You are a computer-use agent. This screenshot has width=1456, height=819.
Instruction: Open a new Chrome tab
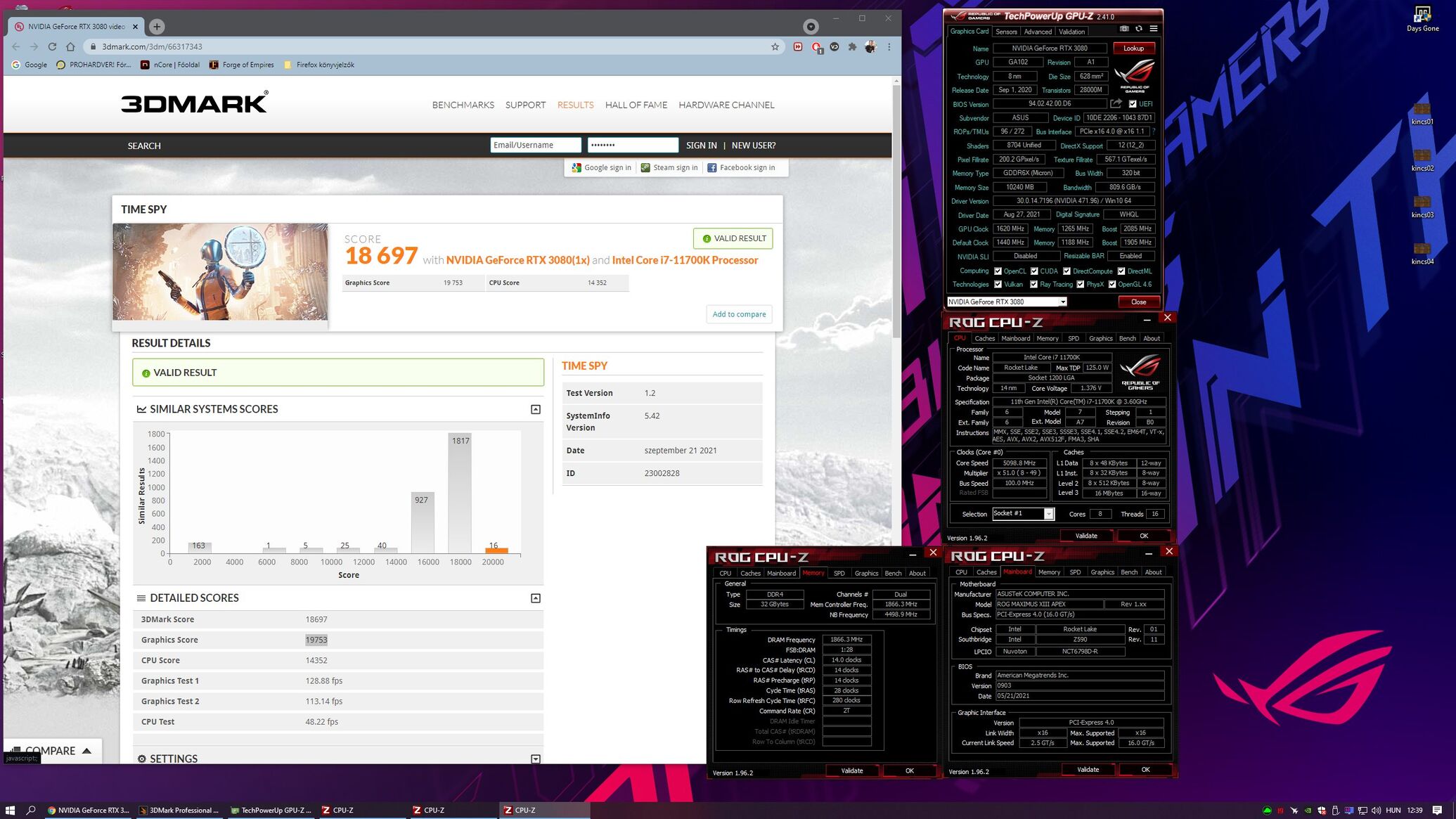point(157,27)
